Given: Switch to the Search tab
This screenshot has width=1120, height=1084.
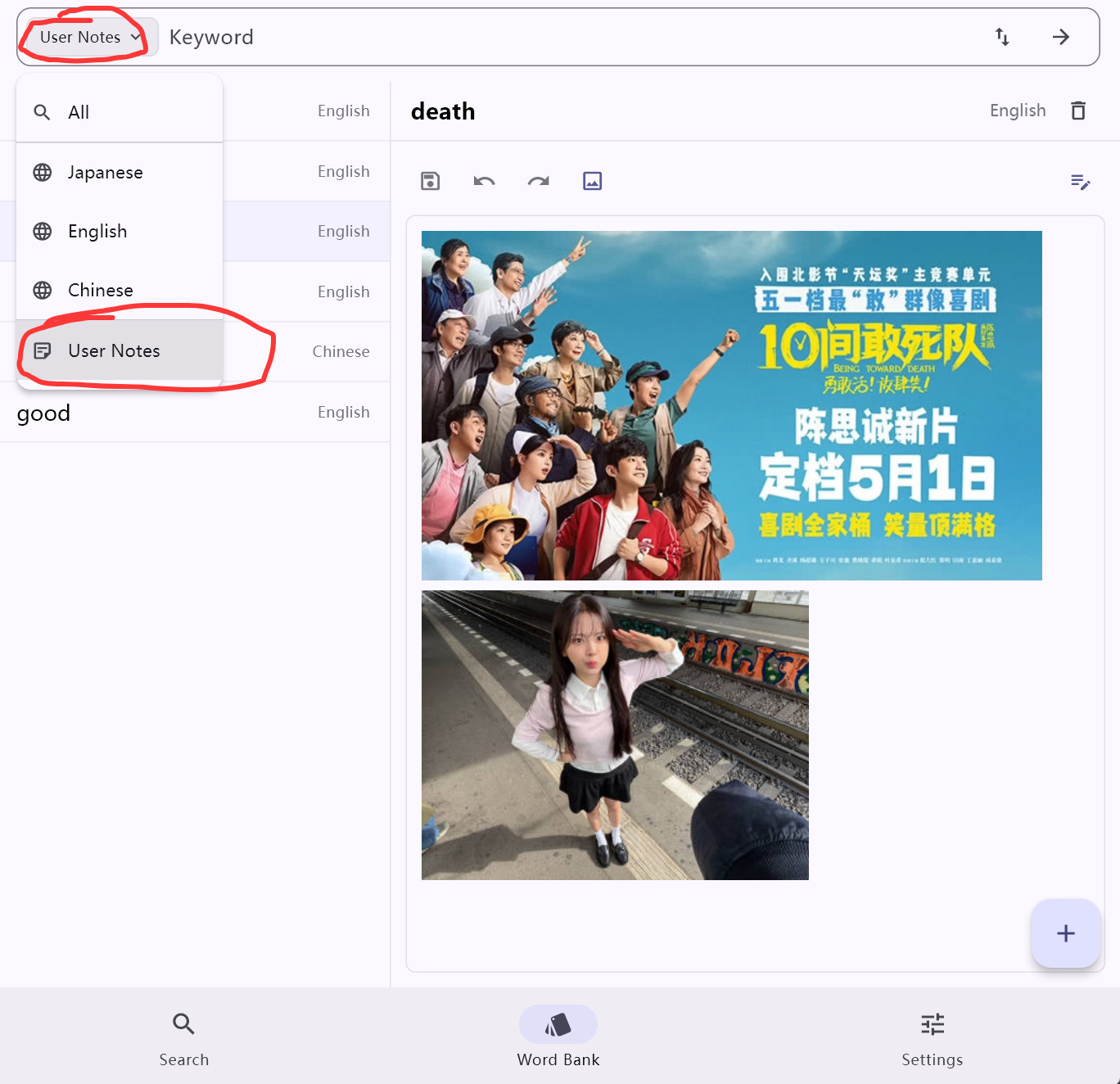Looking at the screenshot, I should 184,1038.
